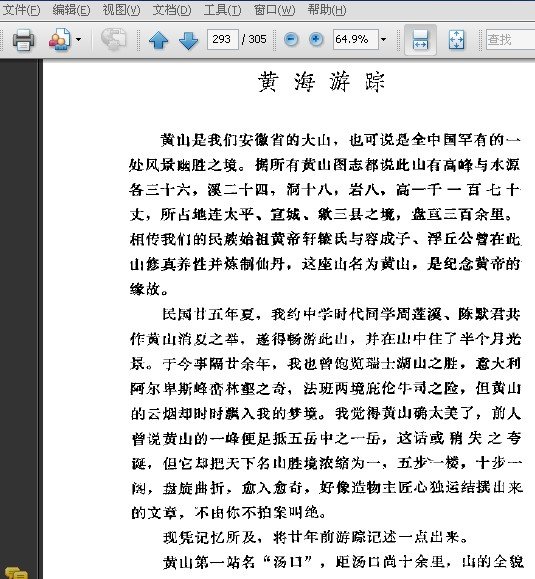Click the document title 黄海游踪
The height and width of the screenshot is (579, 535).
322,82
